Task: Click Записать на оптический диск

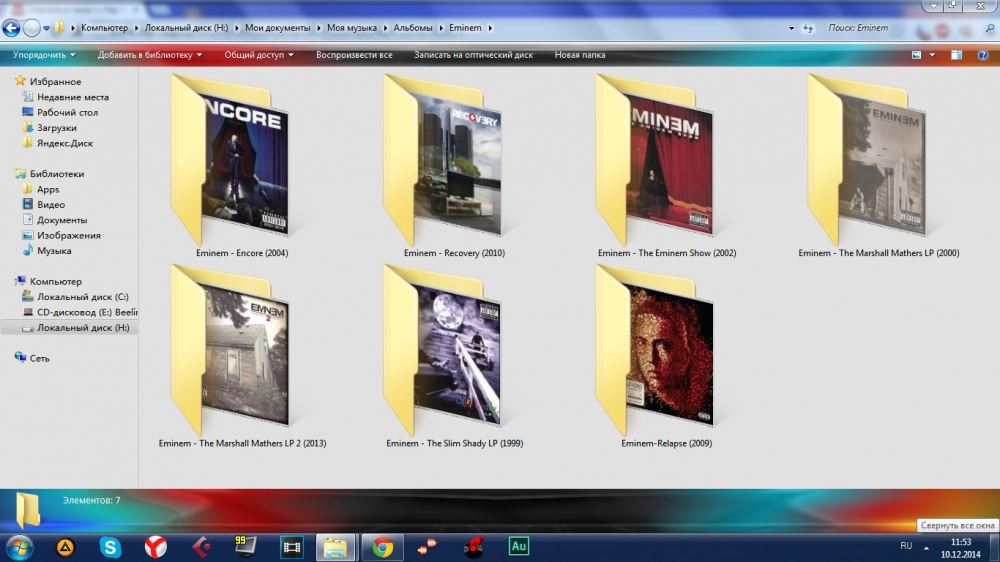Action: tap(473, 55)
